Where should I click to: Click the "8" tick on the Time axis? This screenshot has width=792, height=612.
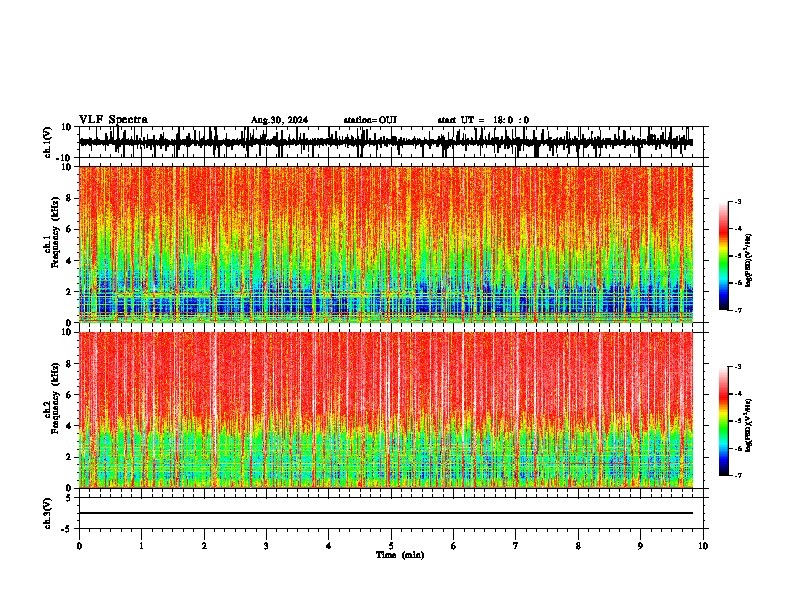(578, 546)
